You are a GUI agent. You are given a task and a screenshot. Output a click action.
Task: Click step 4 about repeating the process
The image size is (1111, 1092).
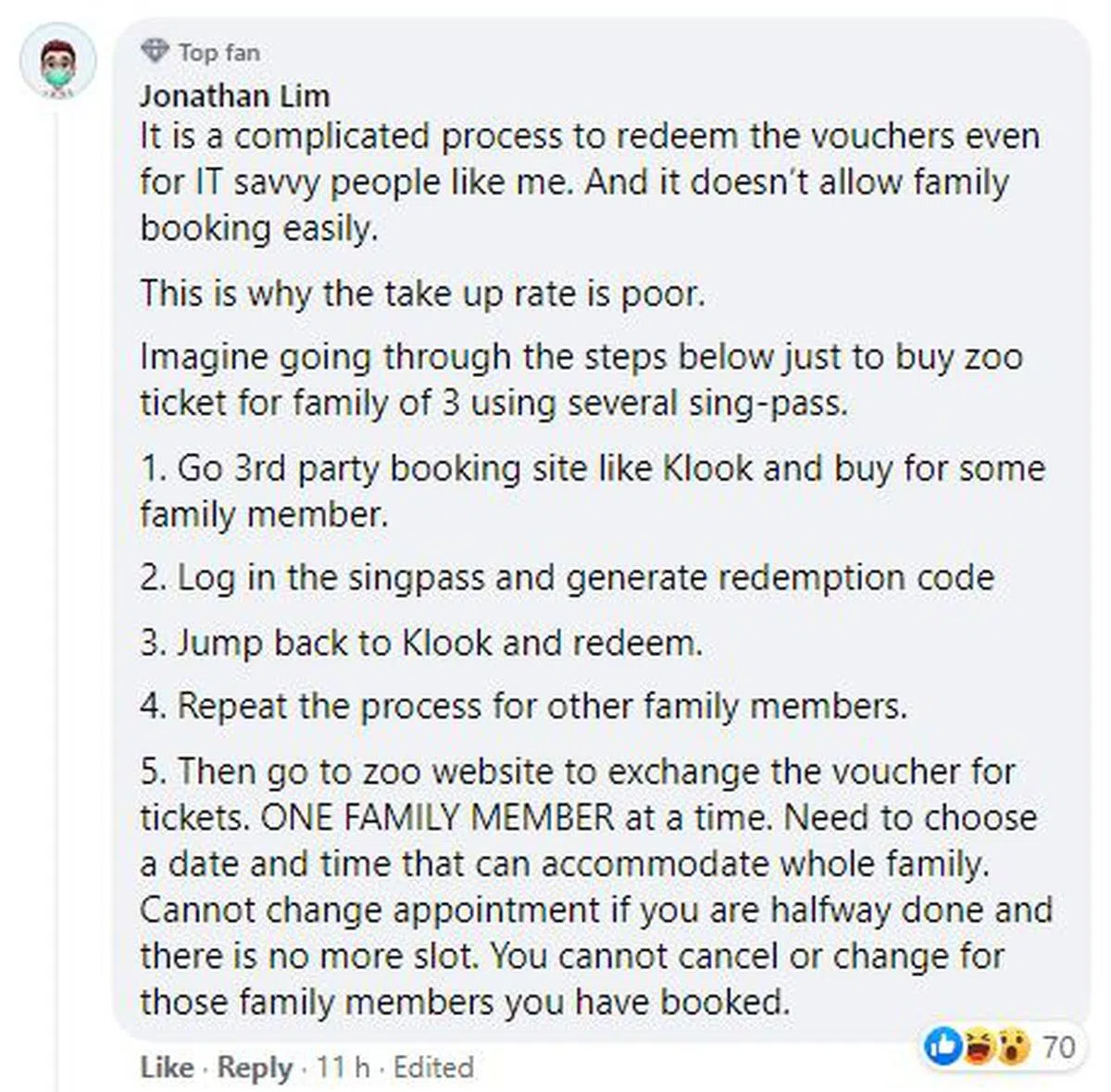[523, 707]
